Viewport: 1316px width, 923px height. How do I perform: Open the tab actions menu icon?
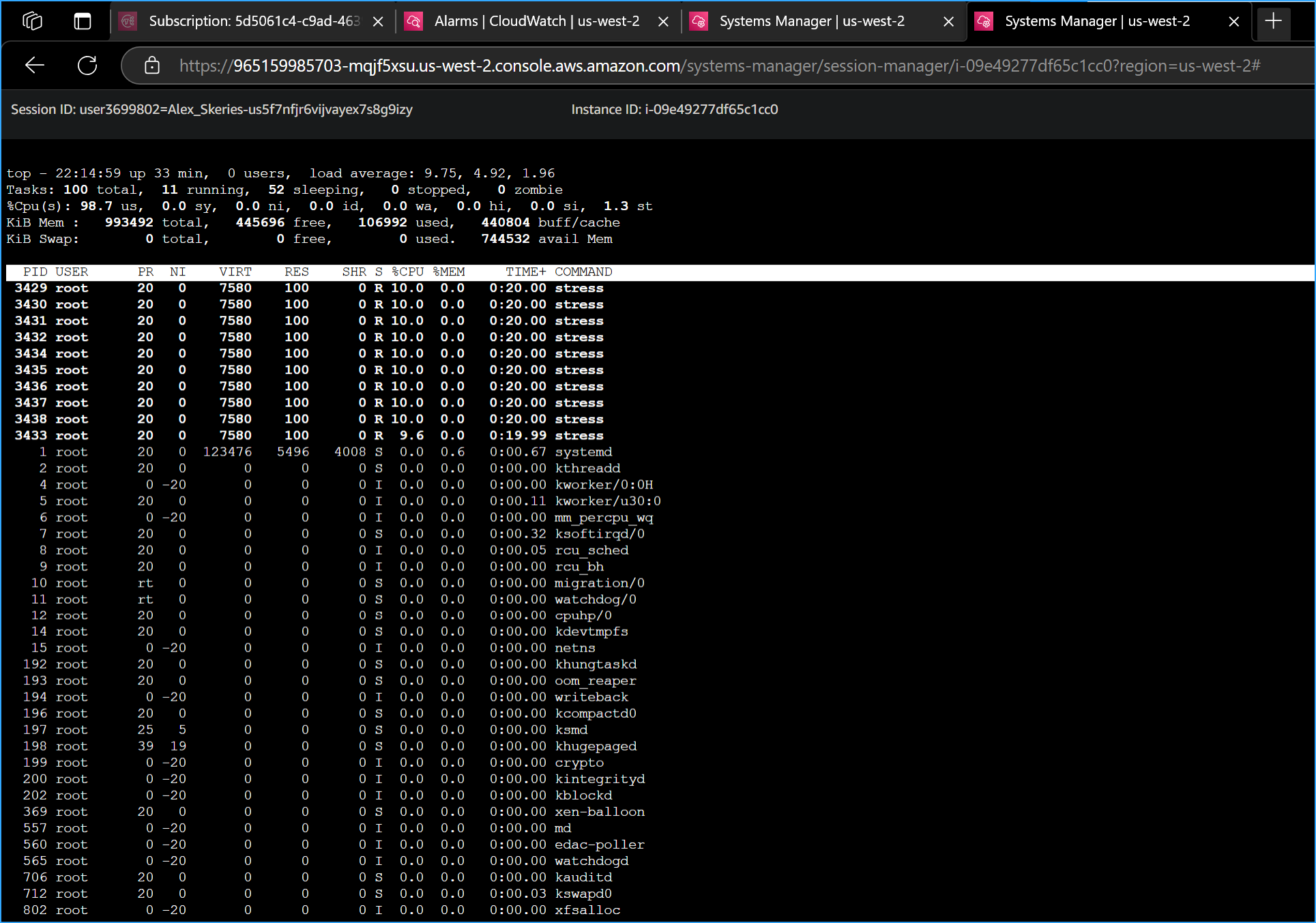82,20
